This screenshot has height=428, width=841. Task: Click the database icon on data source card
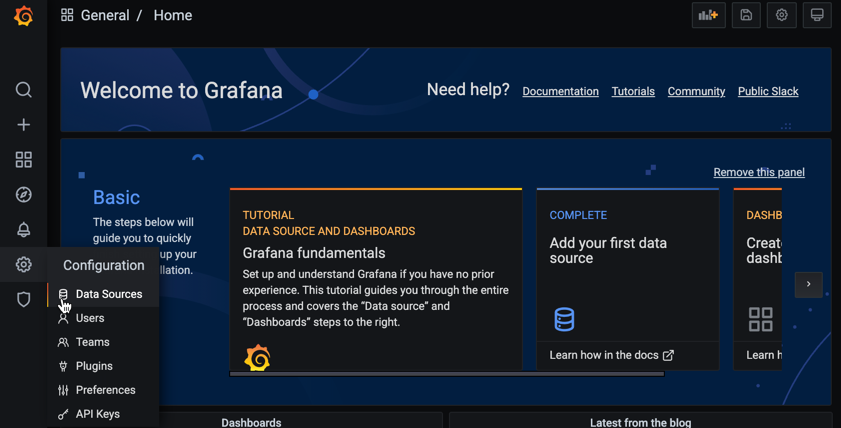pos(564,319)
